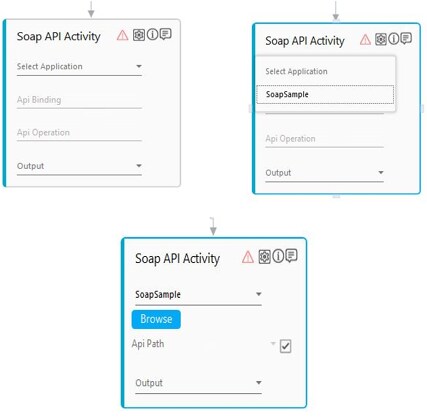
Task: Expand Output dropdown in top-right card
Action: point(324,173)
